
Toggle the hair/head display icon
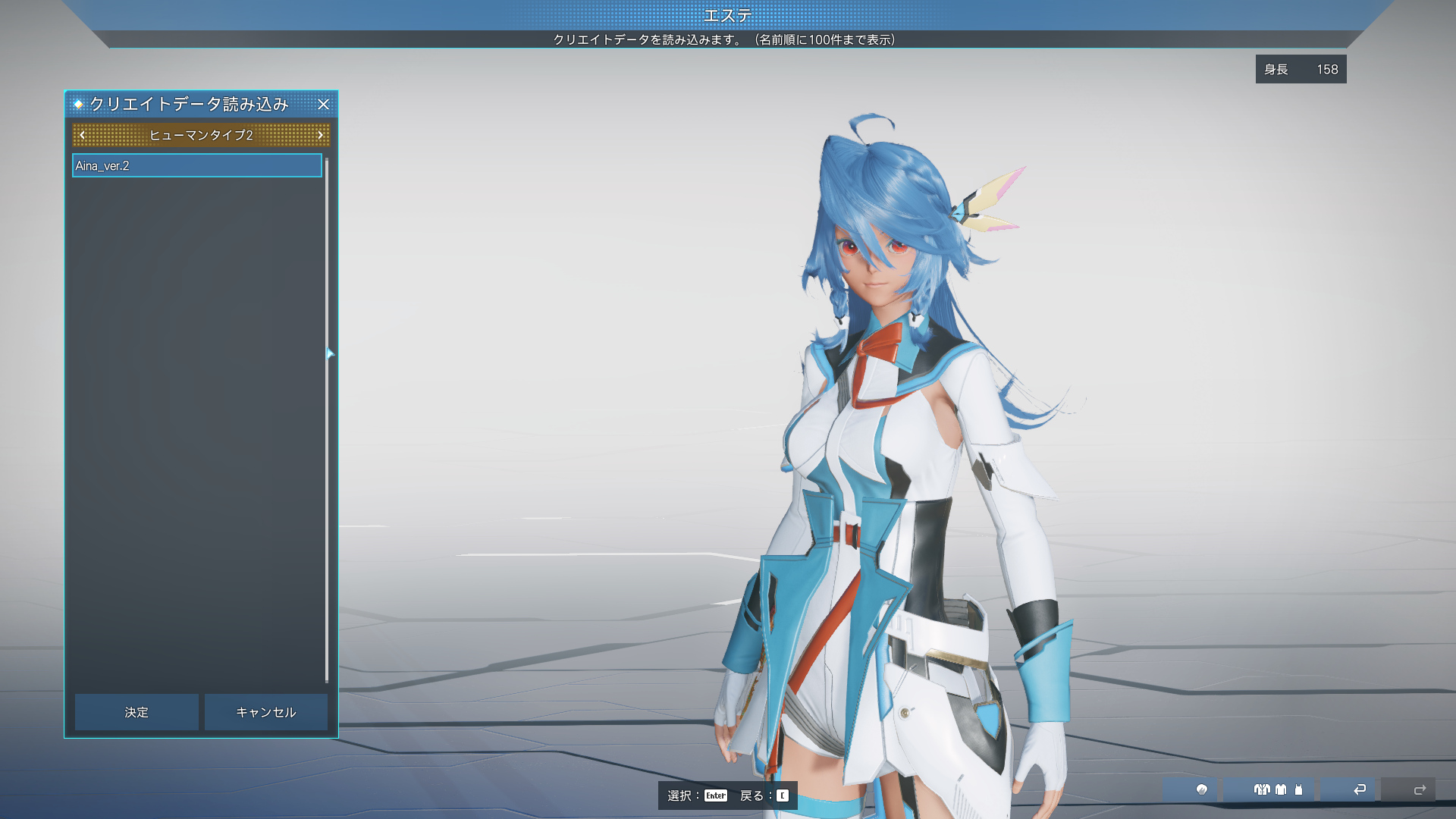pos(1201,789)
